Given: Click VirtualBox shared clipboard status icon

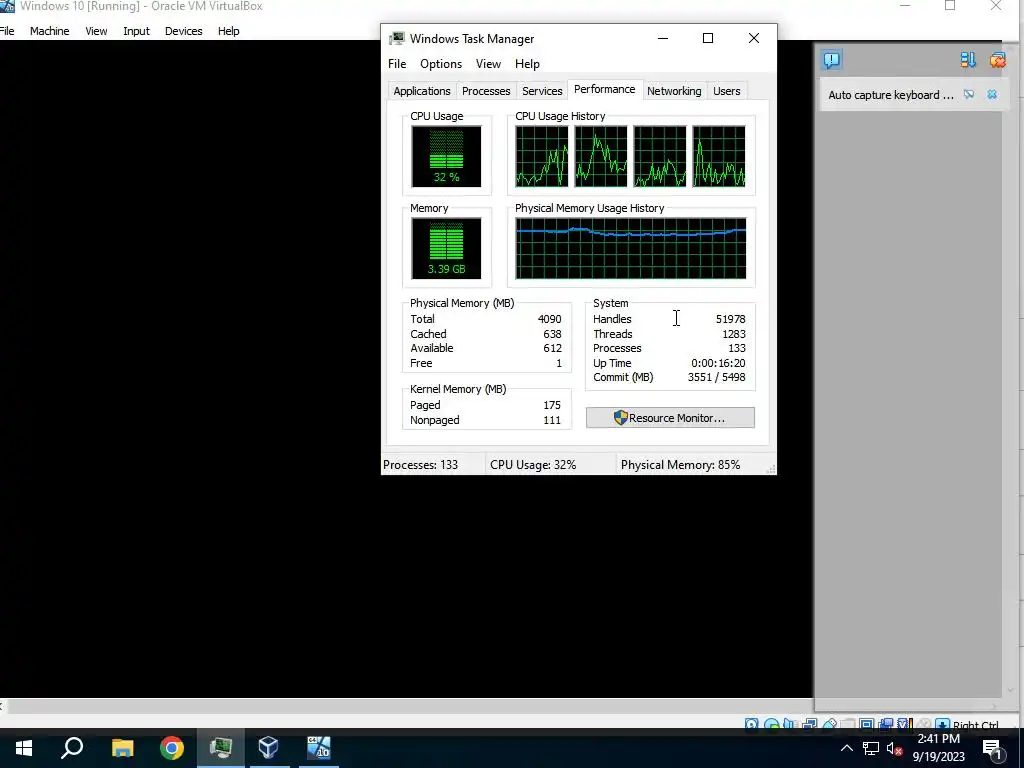Looking at the screenshot, I should [886, 724].
